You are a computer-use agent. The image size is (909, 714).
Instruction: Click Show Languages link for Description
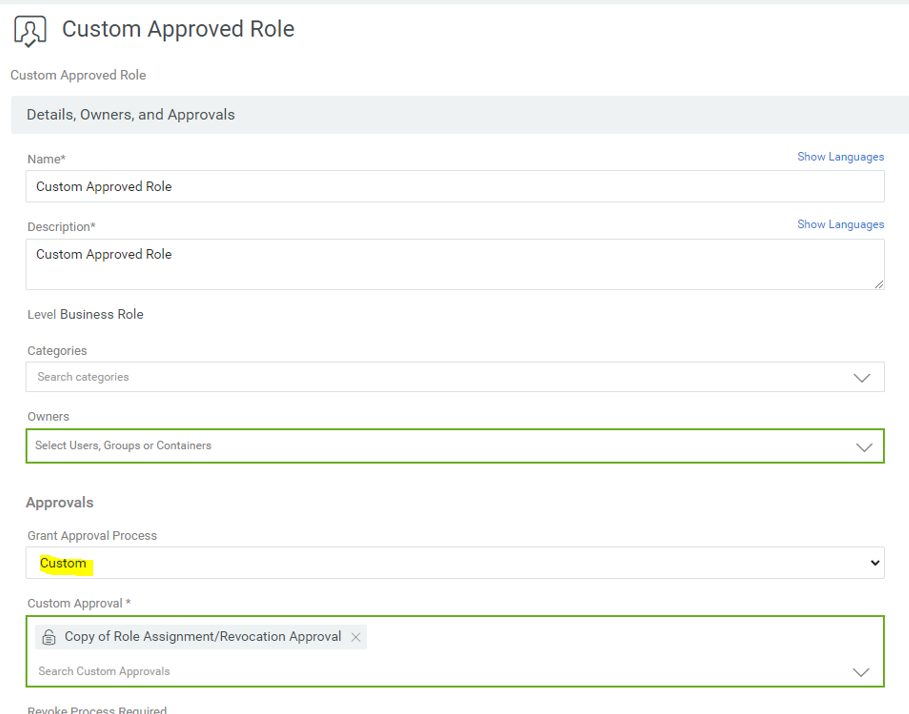840,224
